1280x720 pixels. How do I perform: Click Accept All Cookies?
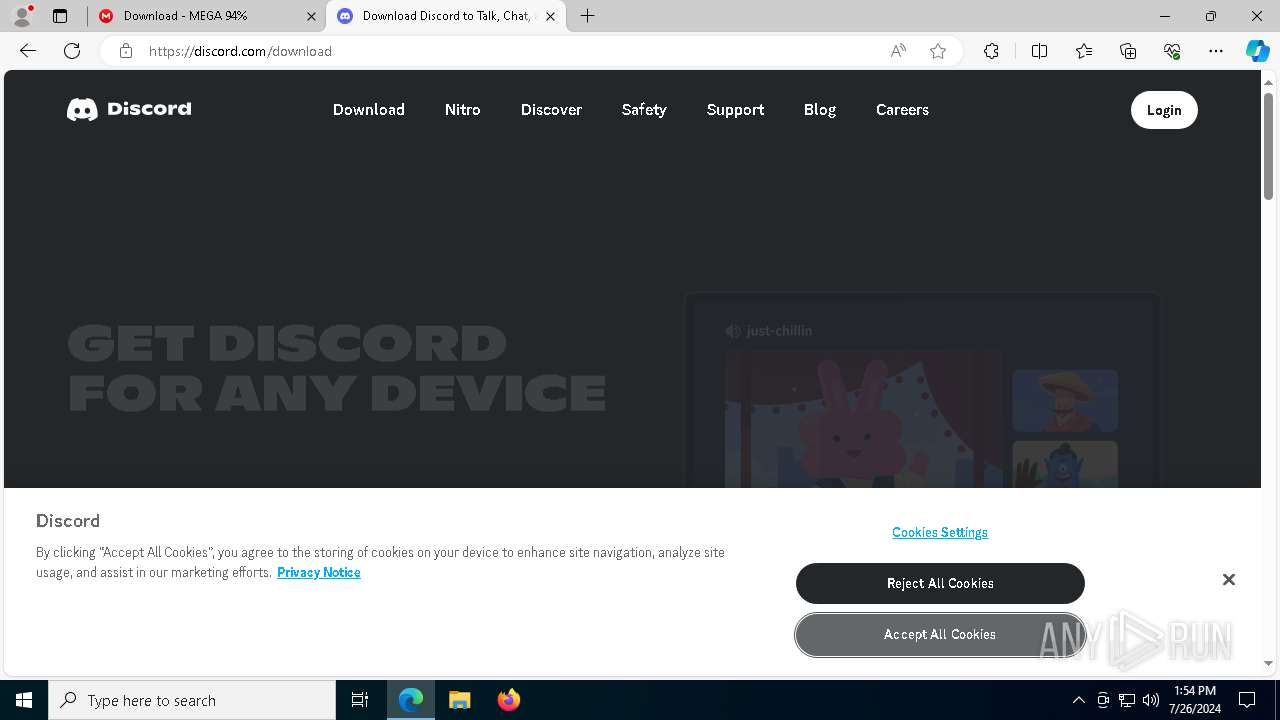[940, 634]
